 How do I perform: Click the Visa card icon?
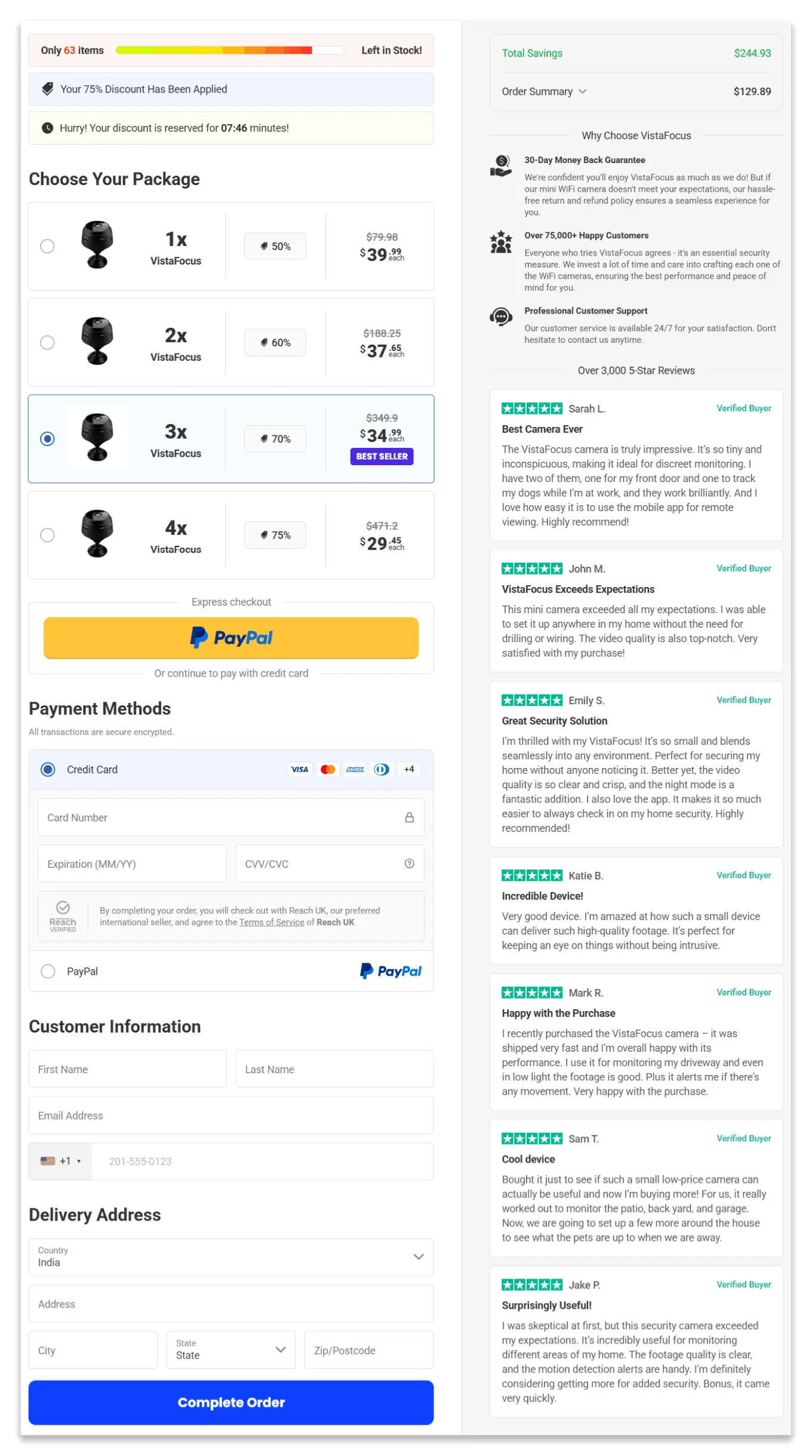pos(300,769)
